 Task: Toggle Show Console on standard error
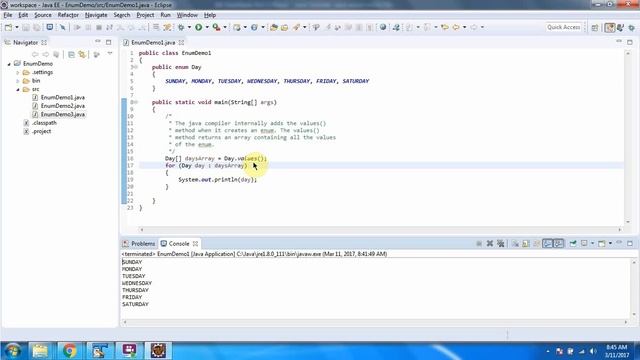(x=558, y=244)
